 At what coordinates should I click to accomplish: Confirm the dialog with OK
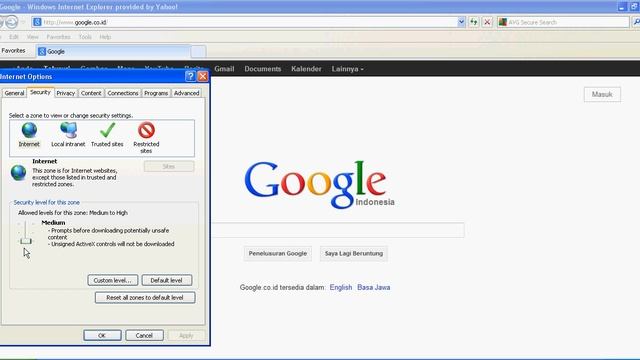[102, 336]
